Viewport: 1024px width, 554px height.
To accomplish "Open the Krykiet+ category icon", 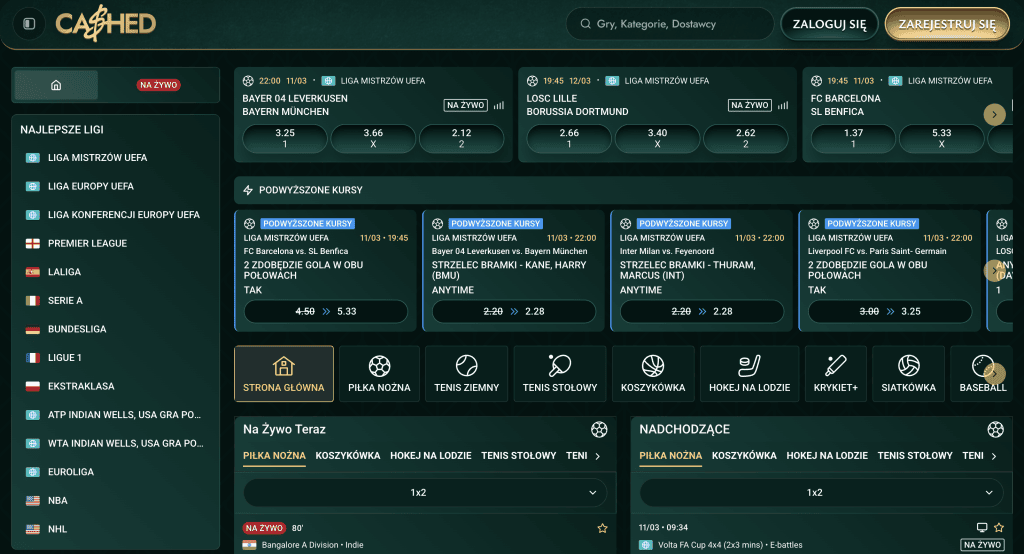I will tap(835, 374).
